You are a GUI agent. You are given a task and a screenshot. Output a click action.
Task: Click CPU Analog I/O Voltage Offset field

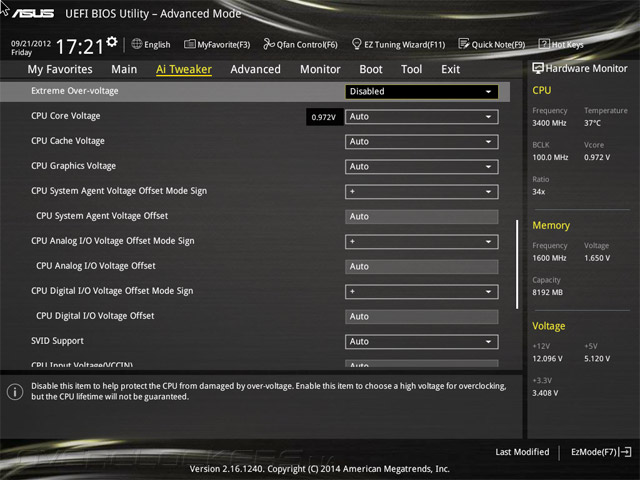click(x=422, y=267)
